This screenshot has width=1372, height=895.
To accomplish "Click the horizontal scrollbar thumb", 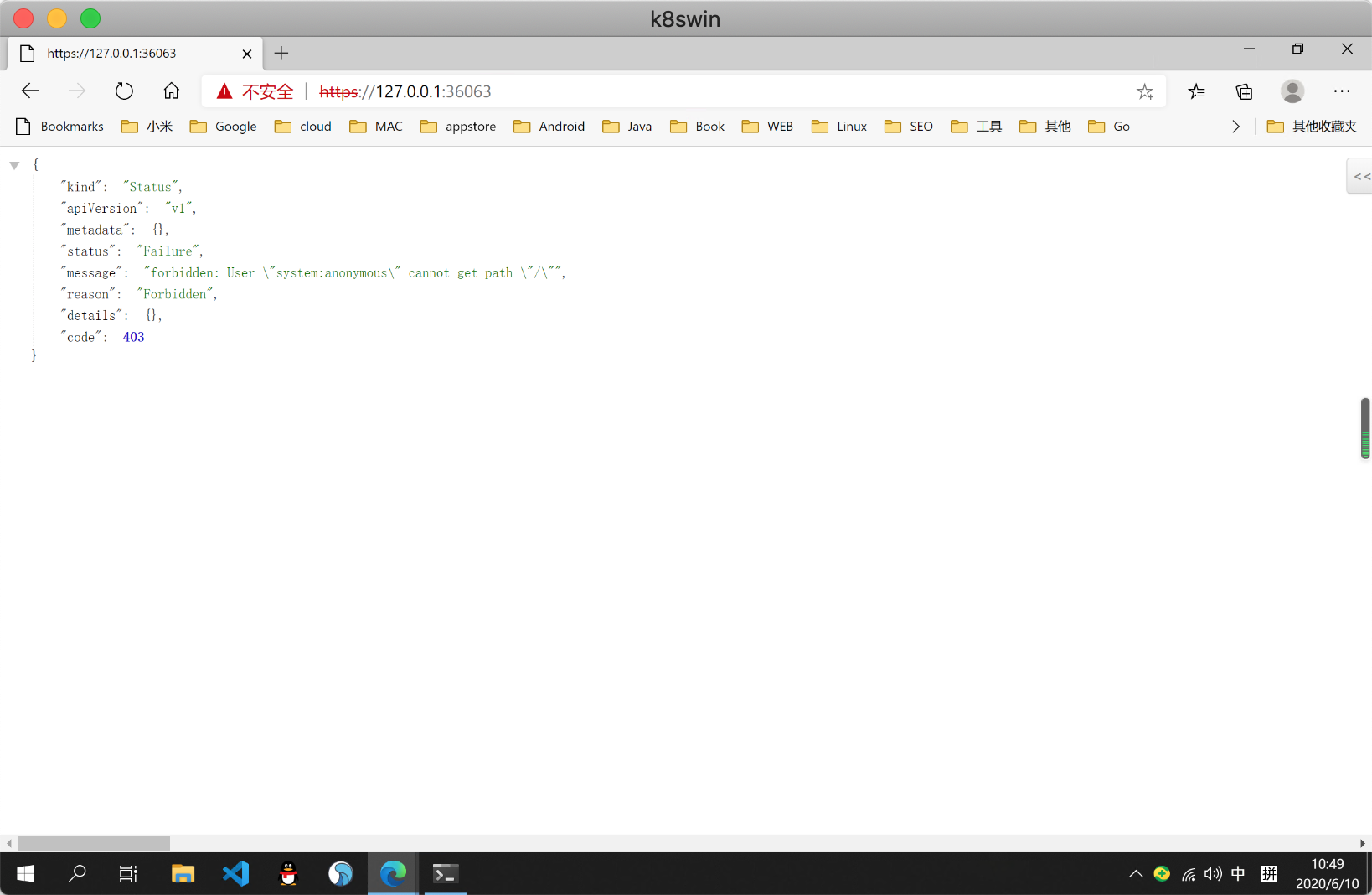I will coord(94,843).
